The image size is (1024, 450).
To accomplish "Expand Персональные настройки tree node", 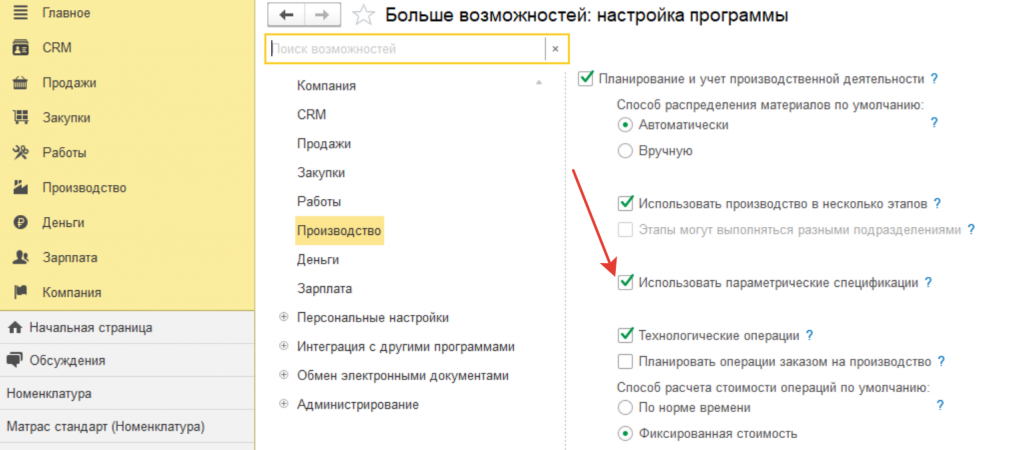I will [x=283, y=317].
